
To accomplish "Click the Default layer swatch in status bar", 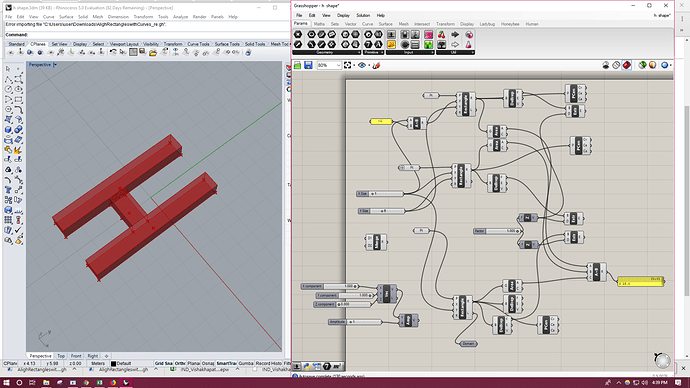I will coord(113,363).
